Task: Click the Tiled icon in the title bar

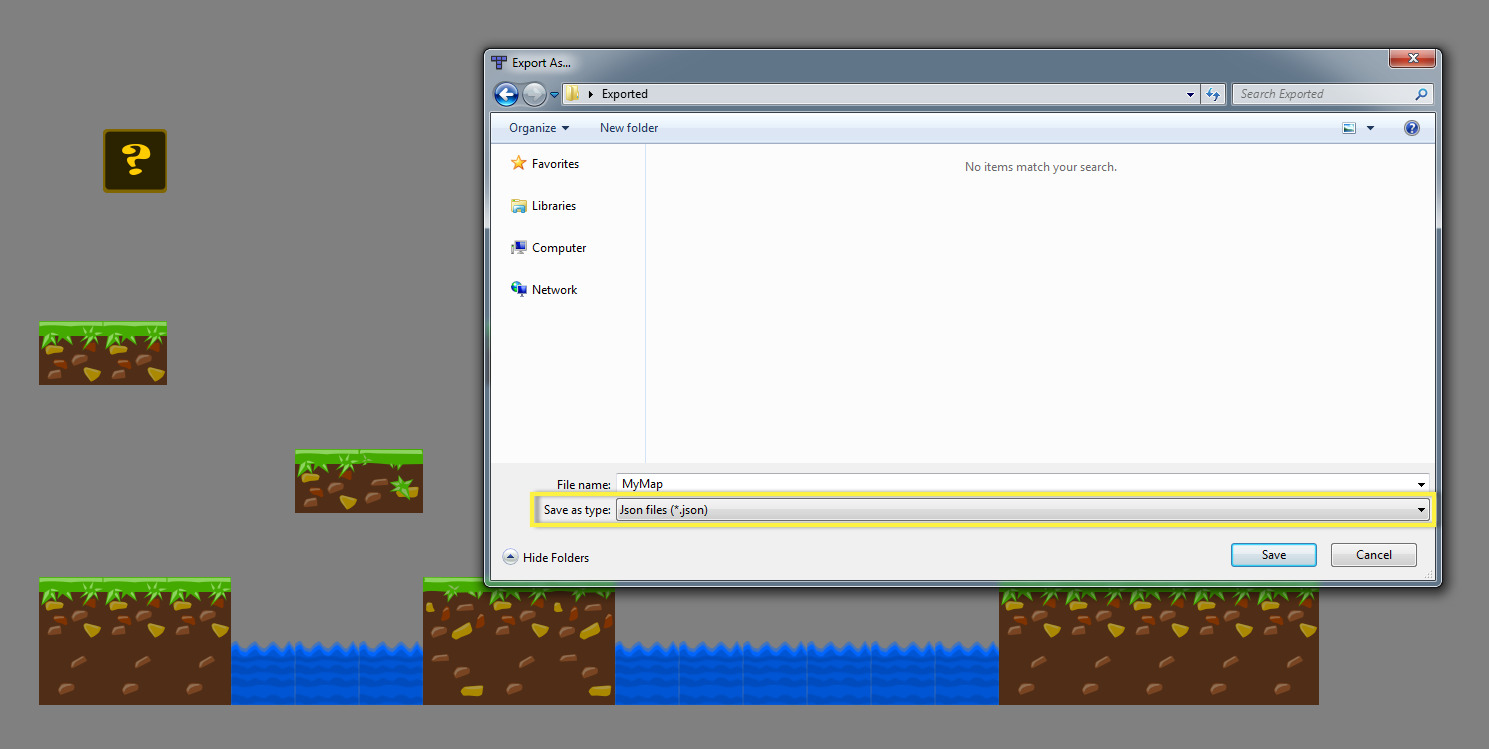Action: coord(498,61)
